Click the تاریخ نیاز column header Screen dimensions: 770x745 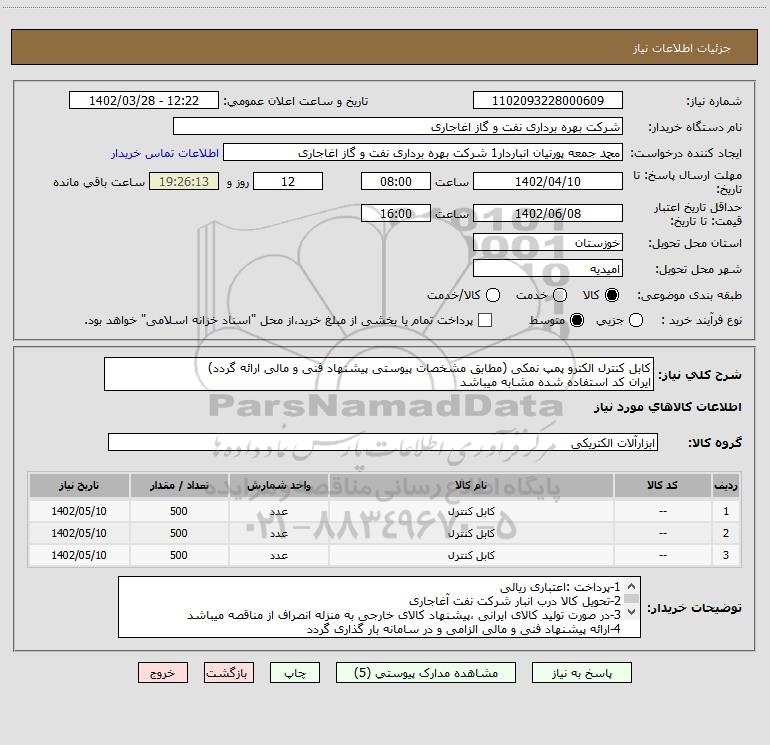coord(79,485)
